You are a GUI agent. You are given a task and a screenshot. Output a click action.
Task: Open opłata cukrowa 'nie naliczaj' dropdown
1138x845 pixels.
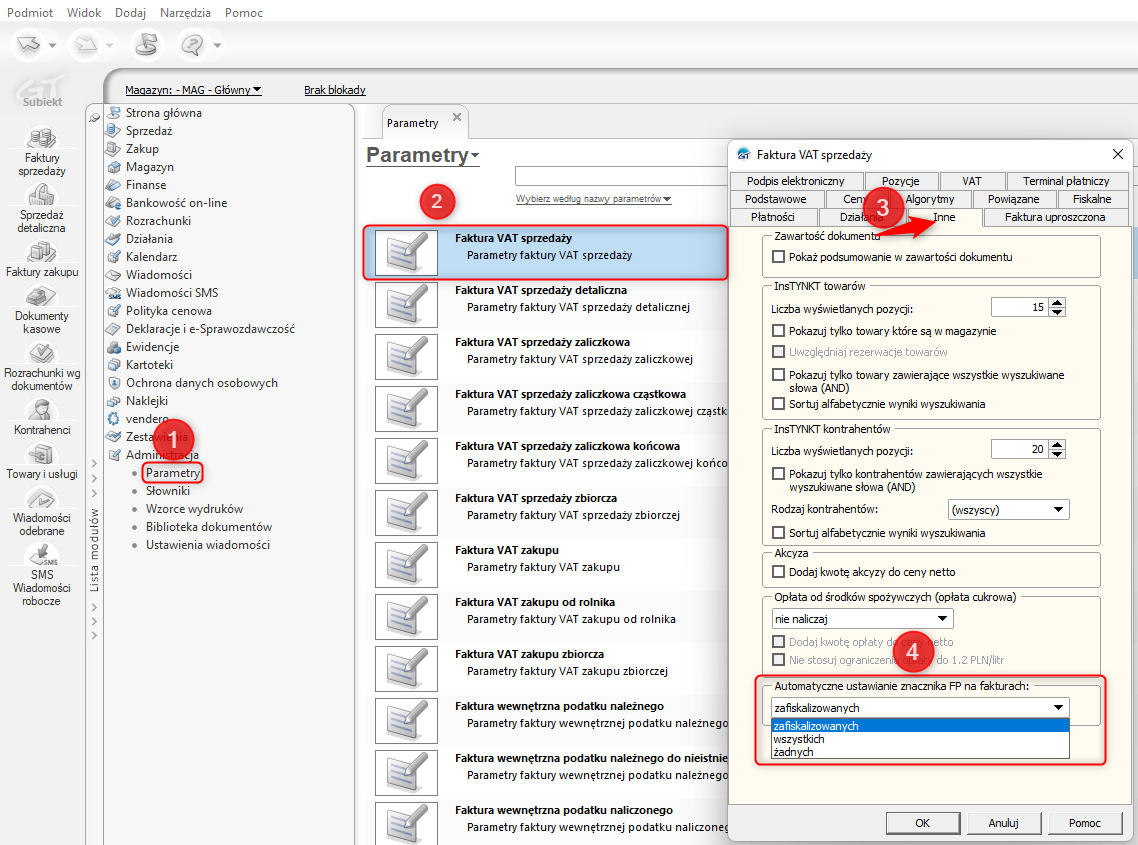862,619
